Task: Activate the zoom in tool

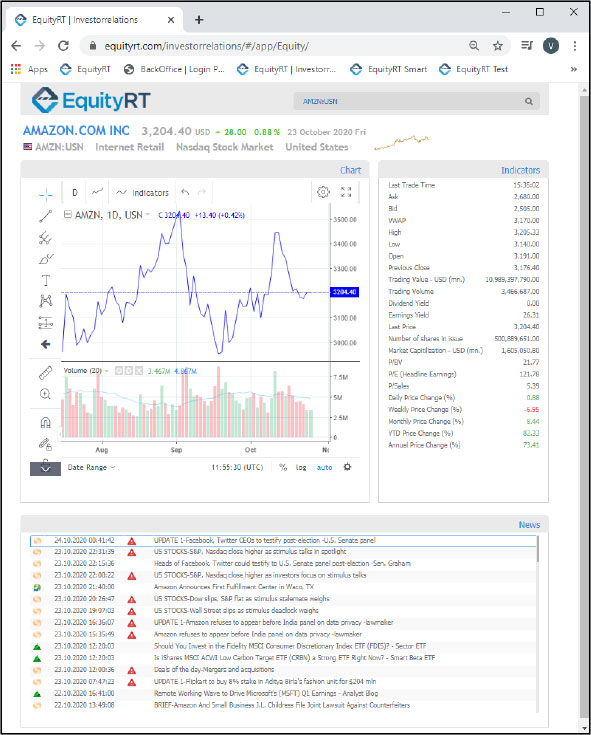Action: pos(45,394)
